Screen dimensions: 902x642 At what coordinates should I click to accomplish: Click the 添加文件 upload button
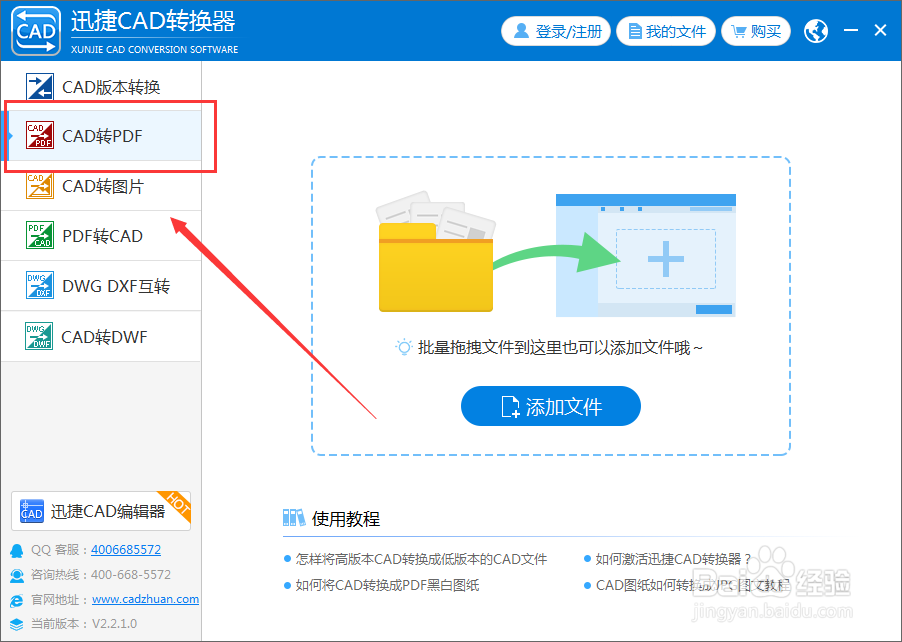click(x=550, y=406)
